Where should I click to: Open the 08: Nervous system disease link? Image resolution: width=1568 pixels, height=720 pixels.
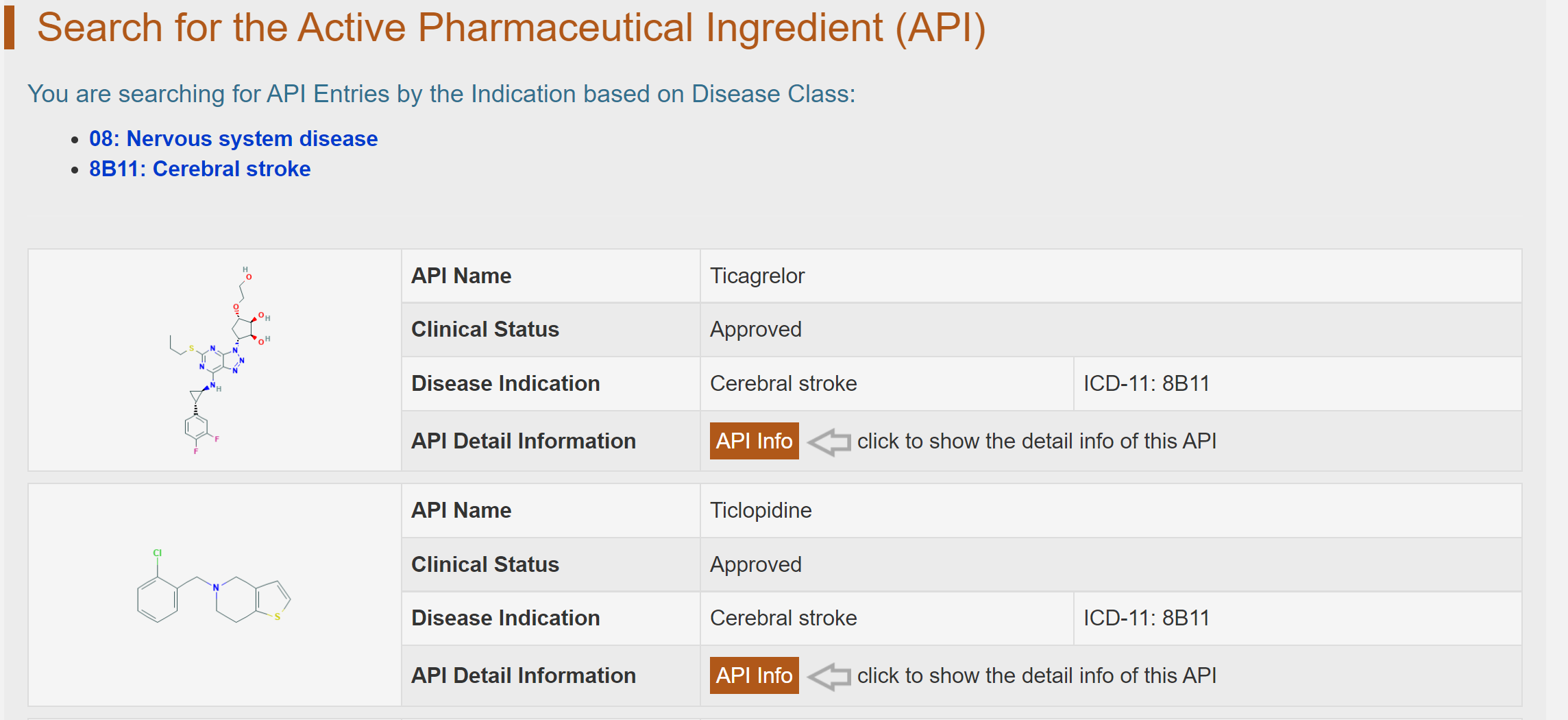(x=233, y=139)
